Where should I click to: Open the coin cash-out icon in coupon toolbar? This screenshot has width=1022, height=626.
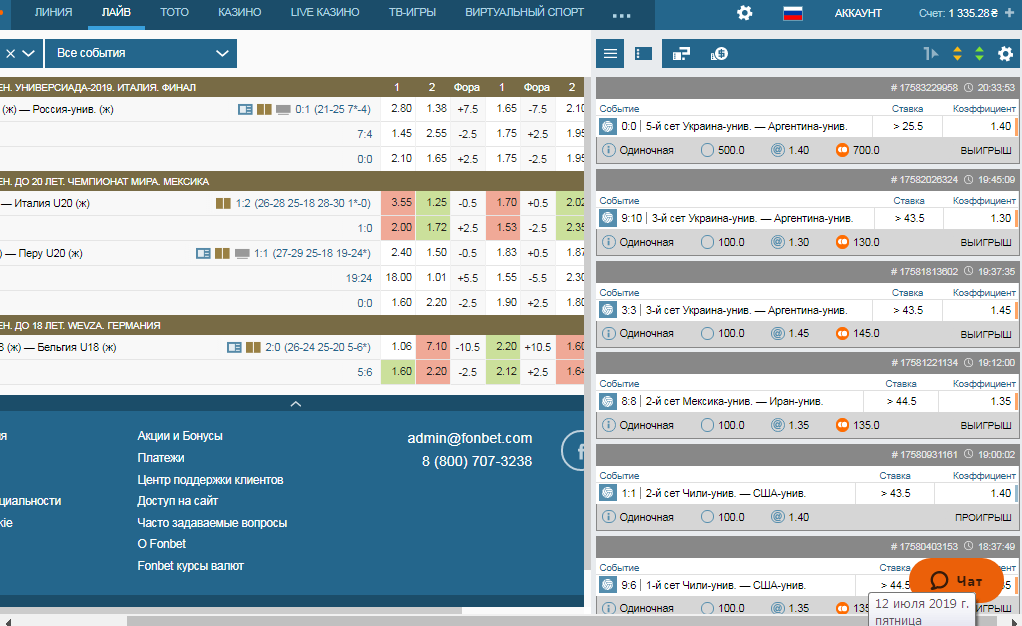(x=719, y=53)
